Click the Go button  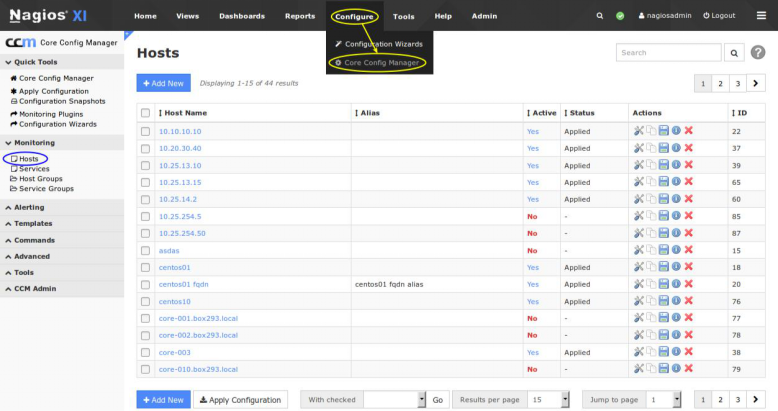coord(438,400)
